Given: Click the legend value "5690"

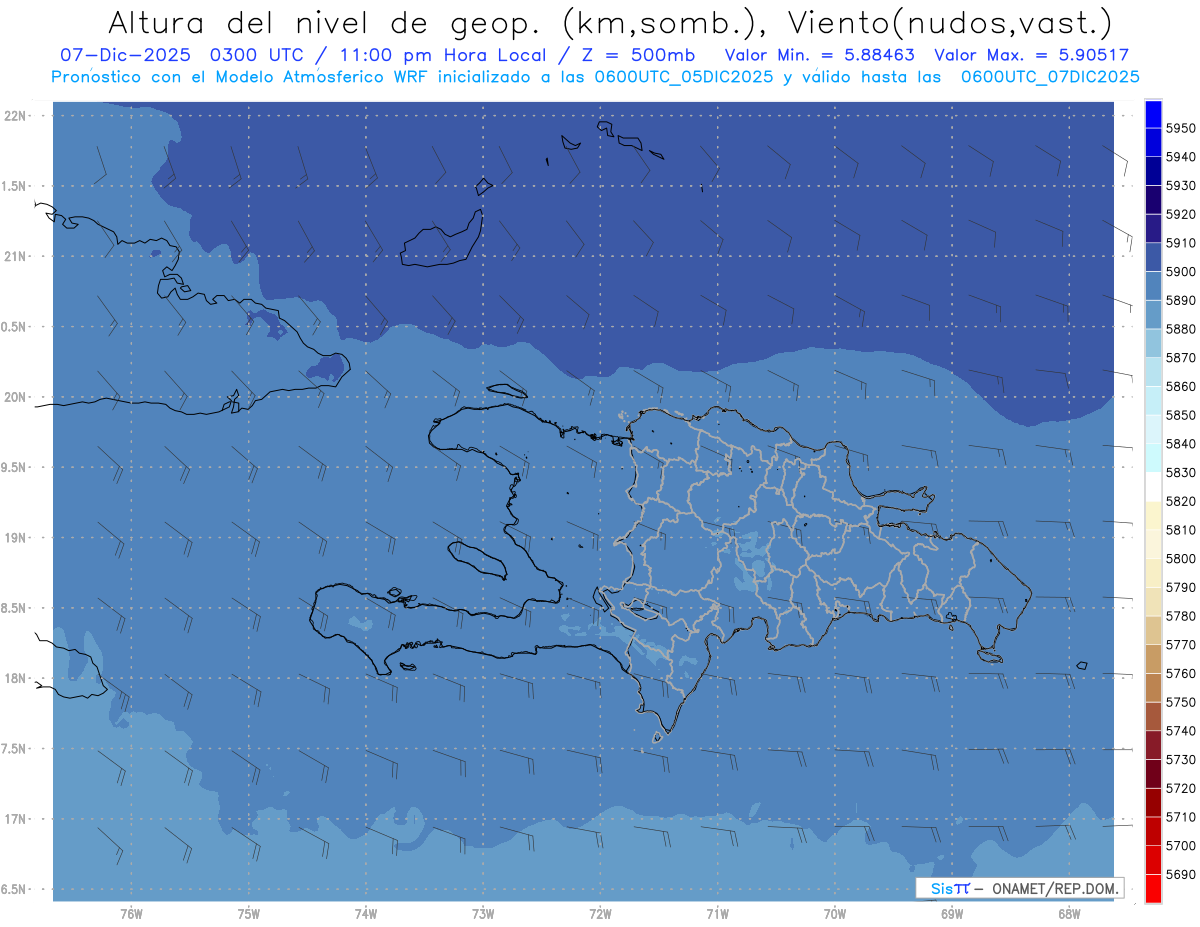Looking at the screenshot, I should [1181, 874].
